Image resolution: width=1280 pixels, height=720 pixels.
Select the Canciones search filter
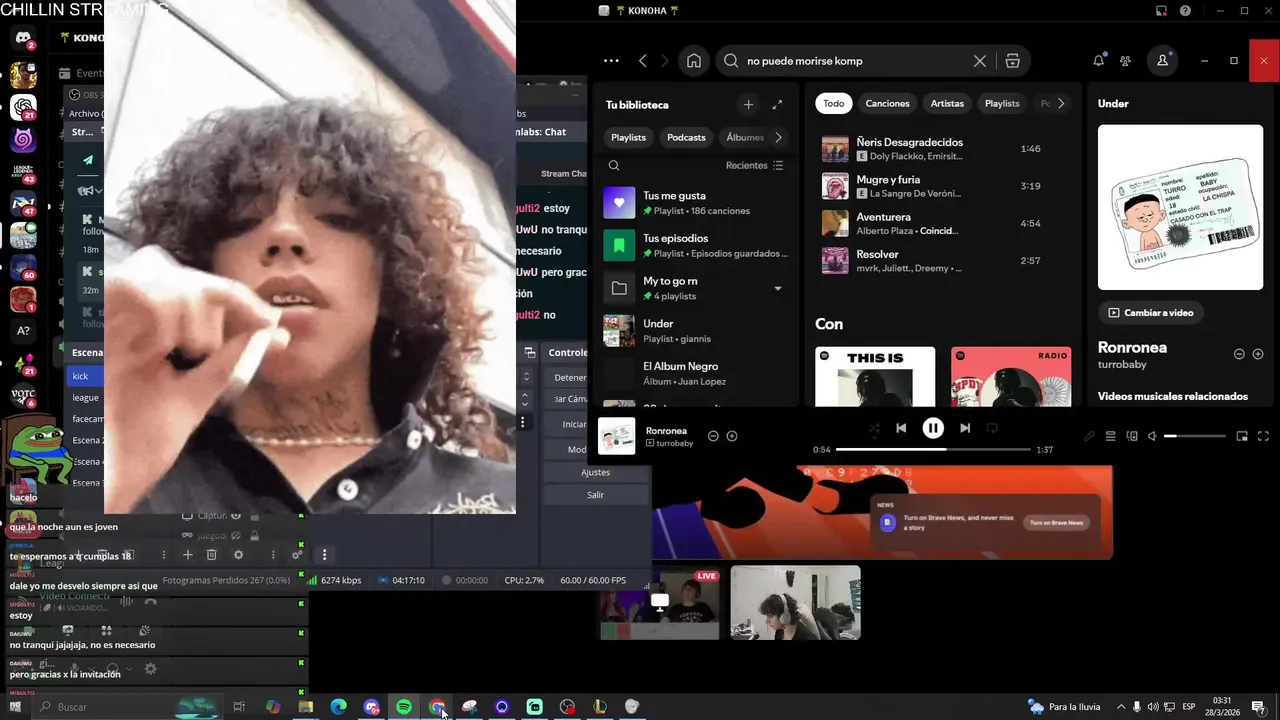pyautogui.click(x=887, y=103)
